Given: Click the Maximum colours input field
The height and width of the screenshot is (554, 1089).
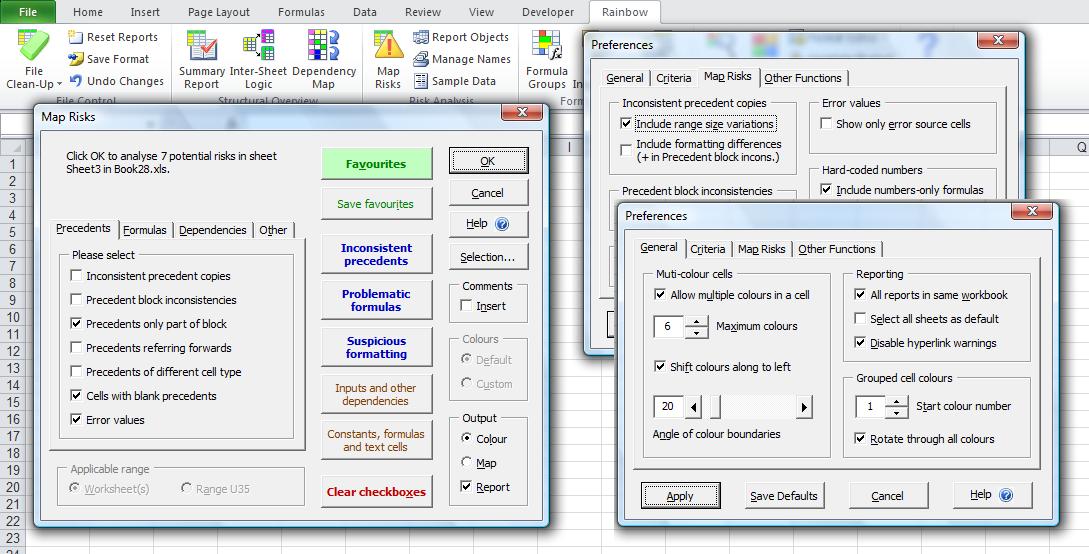Looking at the screenshot, I should (x=669, y=326).
